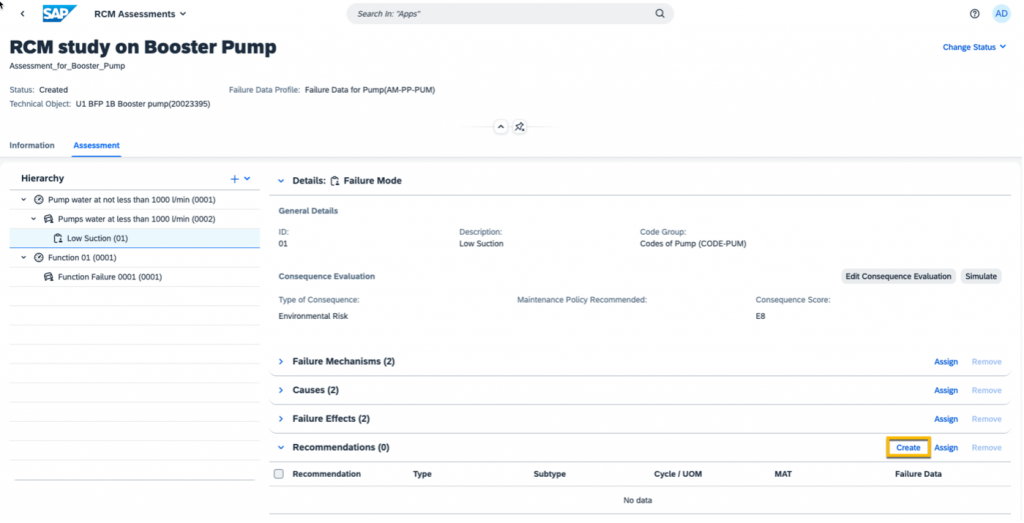This screenshot has height=523, width=1024.
Task: Click the search magnifier icon
Action: coord(660,14)
